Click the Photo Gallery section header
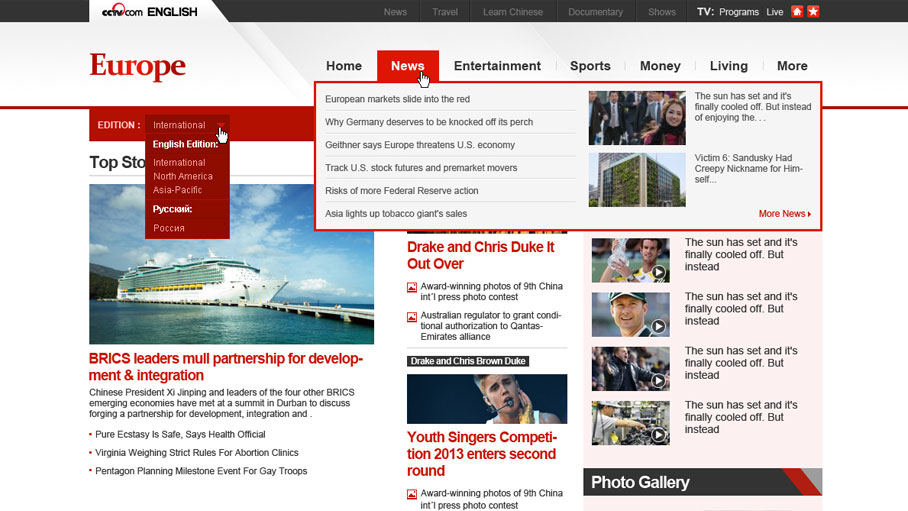908x511 pixels. point(702,482)
